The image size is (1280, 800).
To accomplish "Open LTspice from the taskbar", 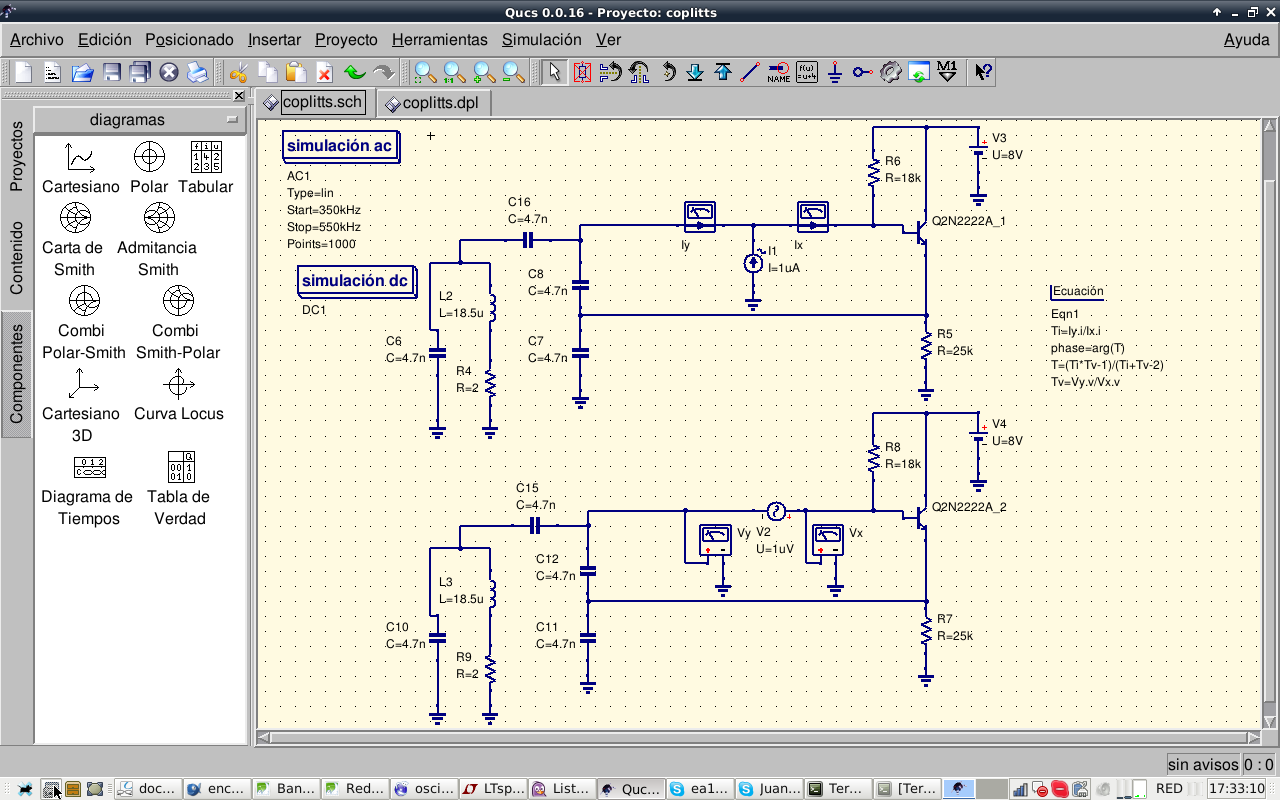I will (x=495, y=789).
